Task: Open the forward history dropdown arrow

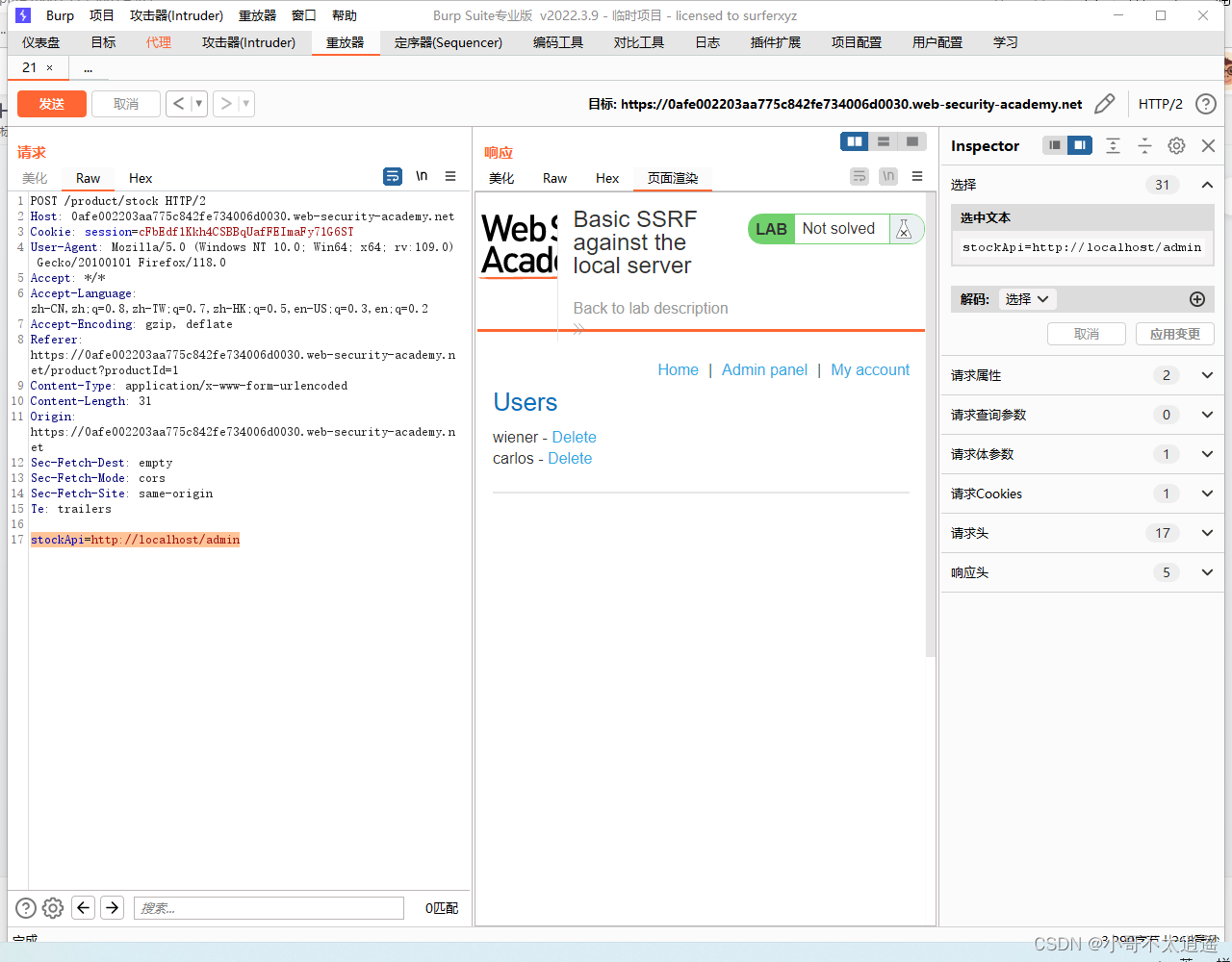Action: click(x=246, y=104)
